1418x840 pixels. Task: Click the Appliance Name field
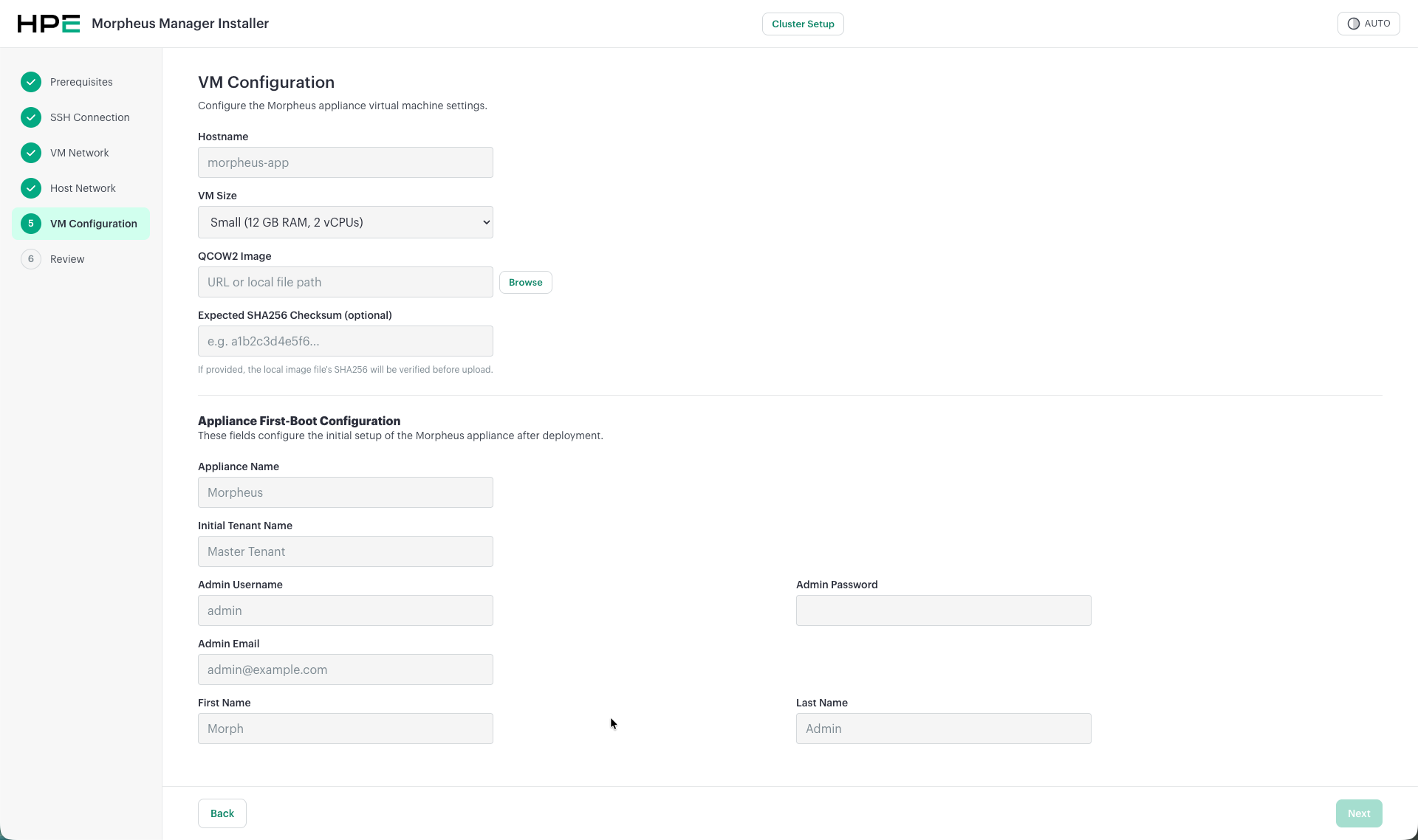[x=346, y=492]
